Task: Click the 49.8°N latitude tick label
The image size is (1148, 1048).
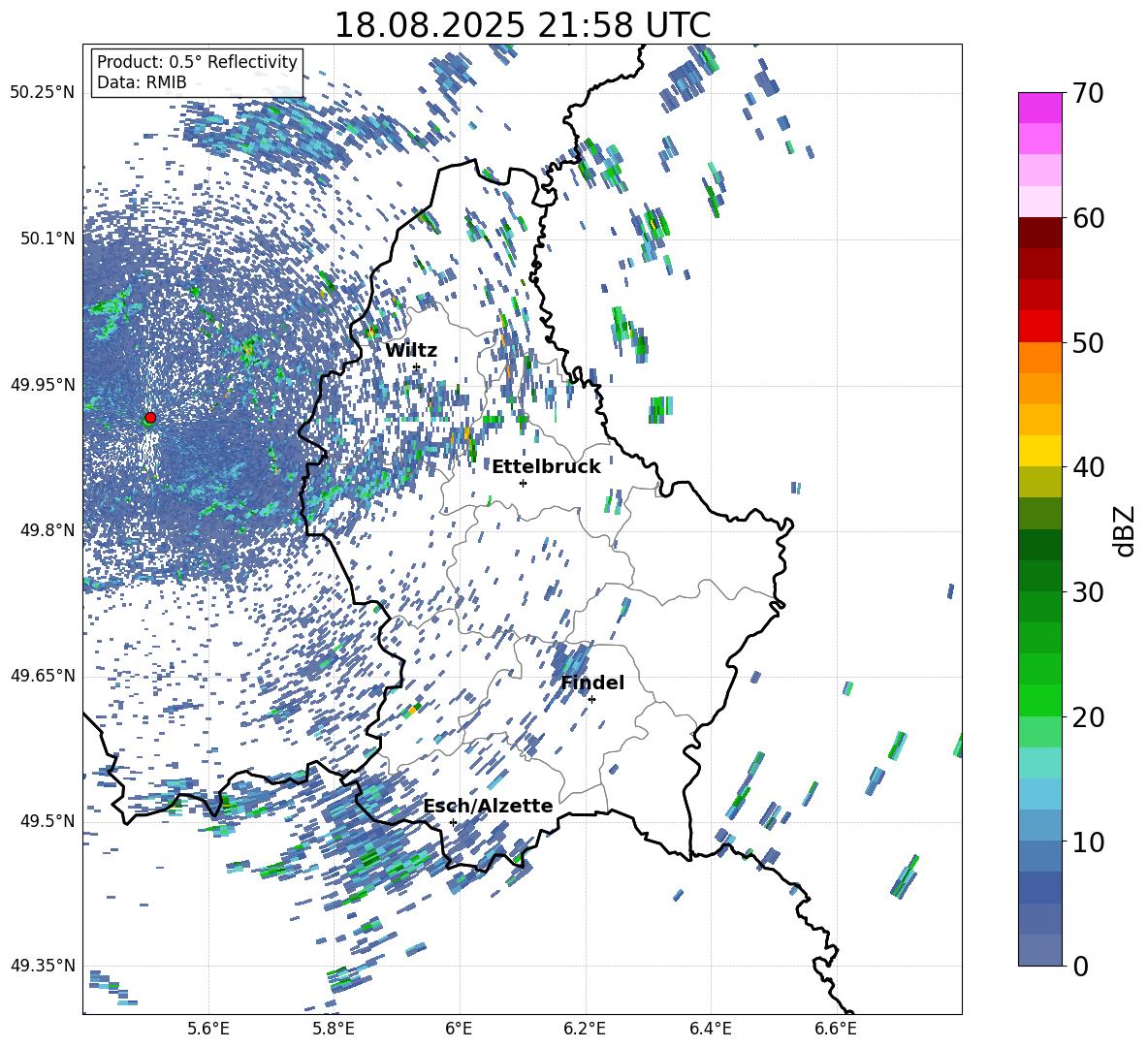Action: [48, 530]
